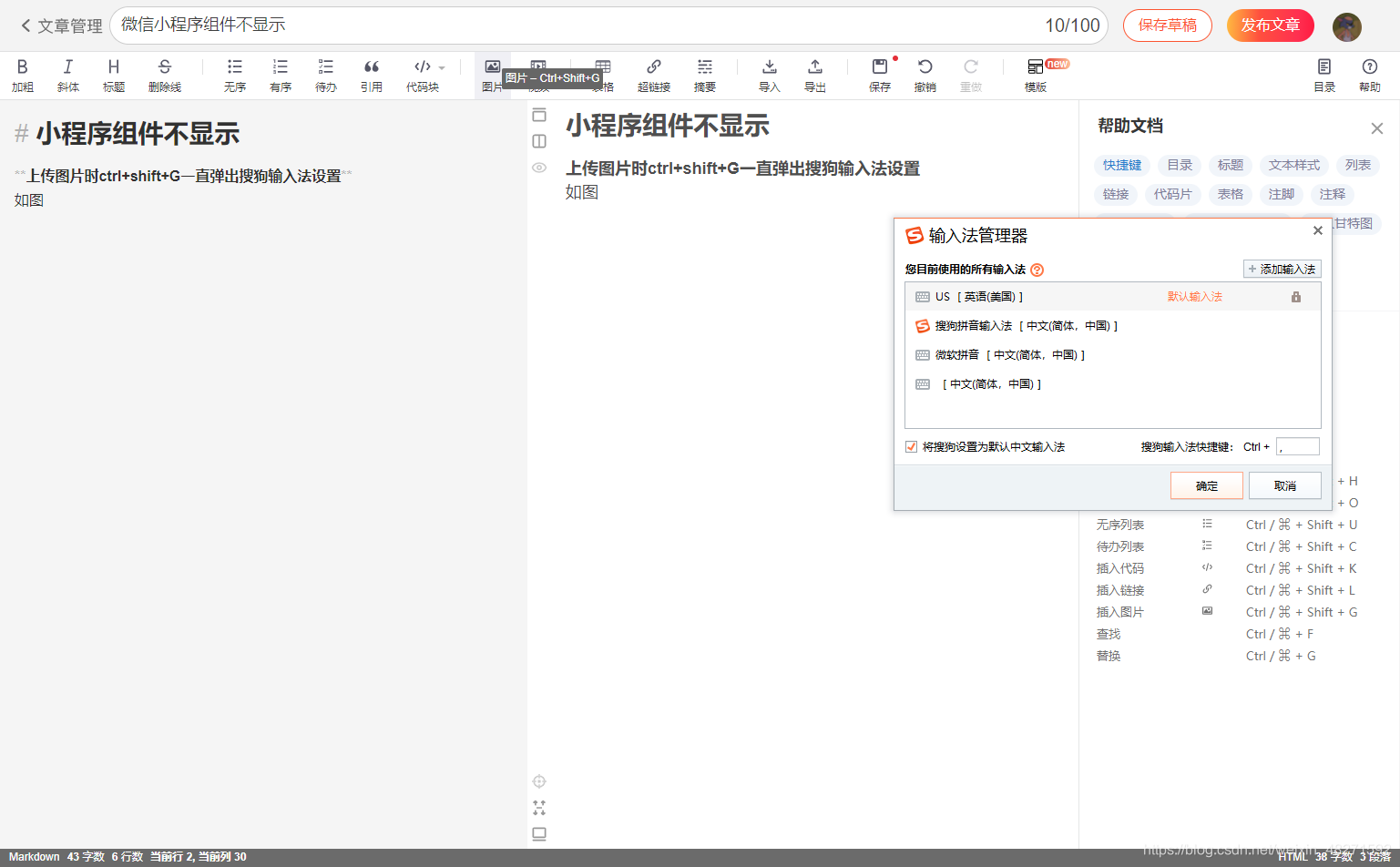The height and width of the screenshot is (867, 1400).
Task: Go back to 文章管理
Action: tap(61, 25)
